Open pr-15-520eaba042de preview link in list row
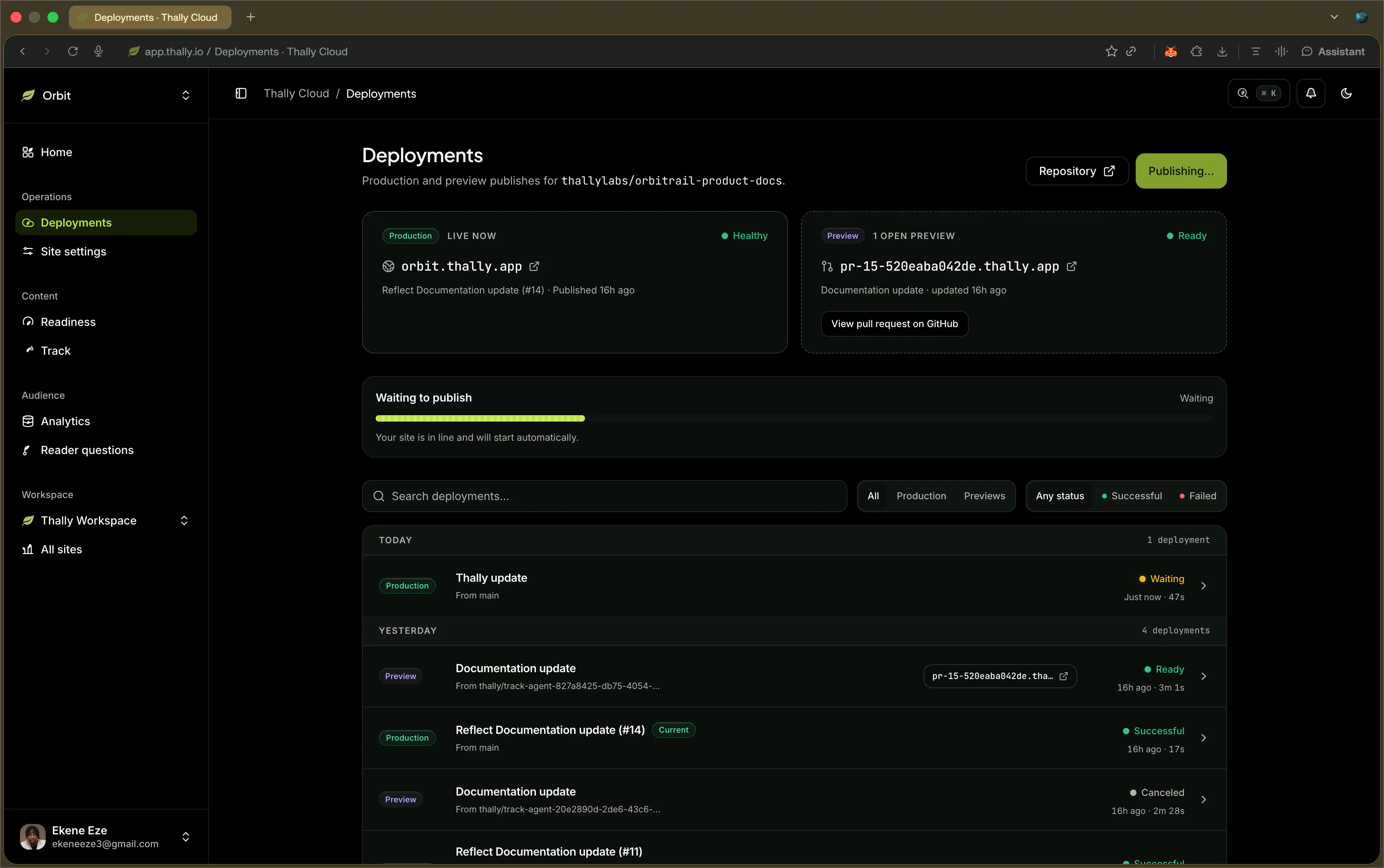Image resolution: width=1384 pixels, height=868 pixels. (1000, 676)
